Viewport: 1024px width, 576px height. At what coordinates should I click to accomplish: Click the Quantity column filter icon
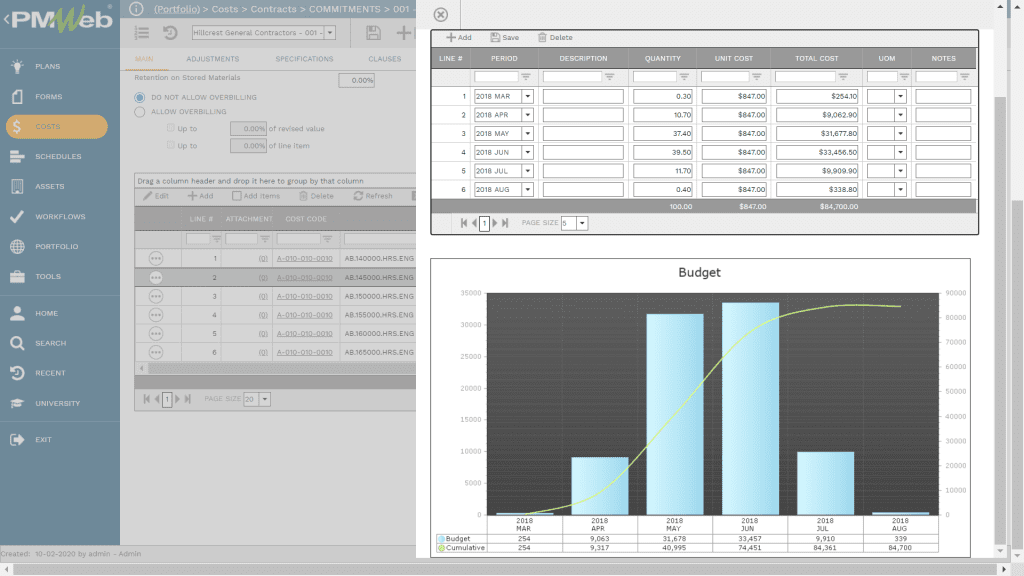click(684, 77)
